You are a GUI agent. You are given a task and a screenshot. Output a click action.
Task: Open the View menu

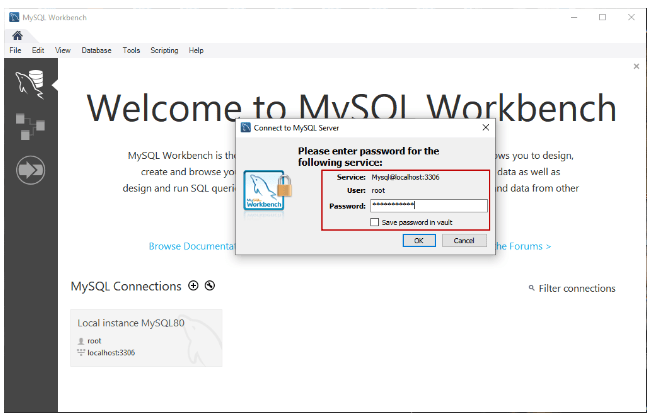click(x=63, y=50)
